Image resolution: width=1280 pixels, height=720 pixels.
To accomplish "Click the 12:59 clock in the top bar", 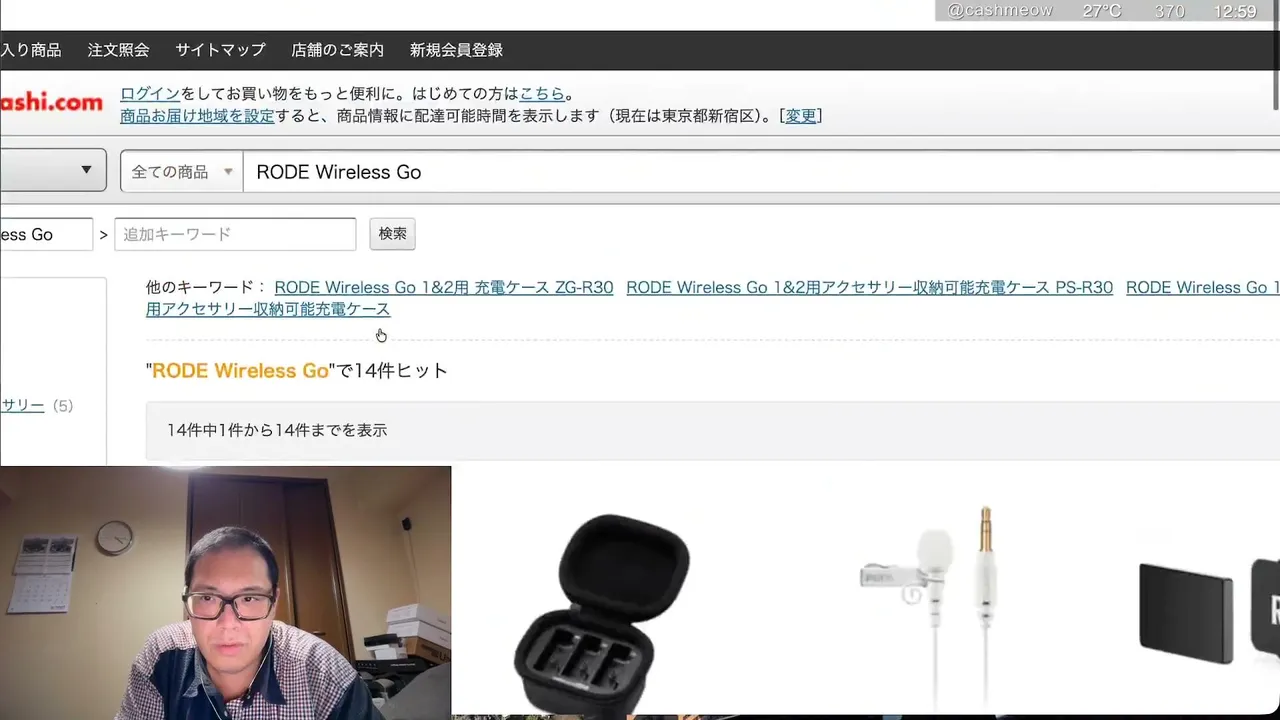I will pyautogui.click(x=1234, y=11).
